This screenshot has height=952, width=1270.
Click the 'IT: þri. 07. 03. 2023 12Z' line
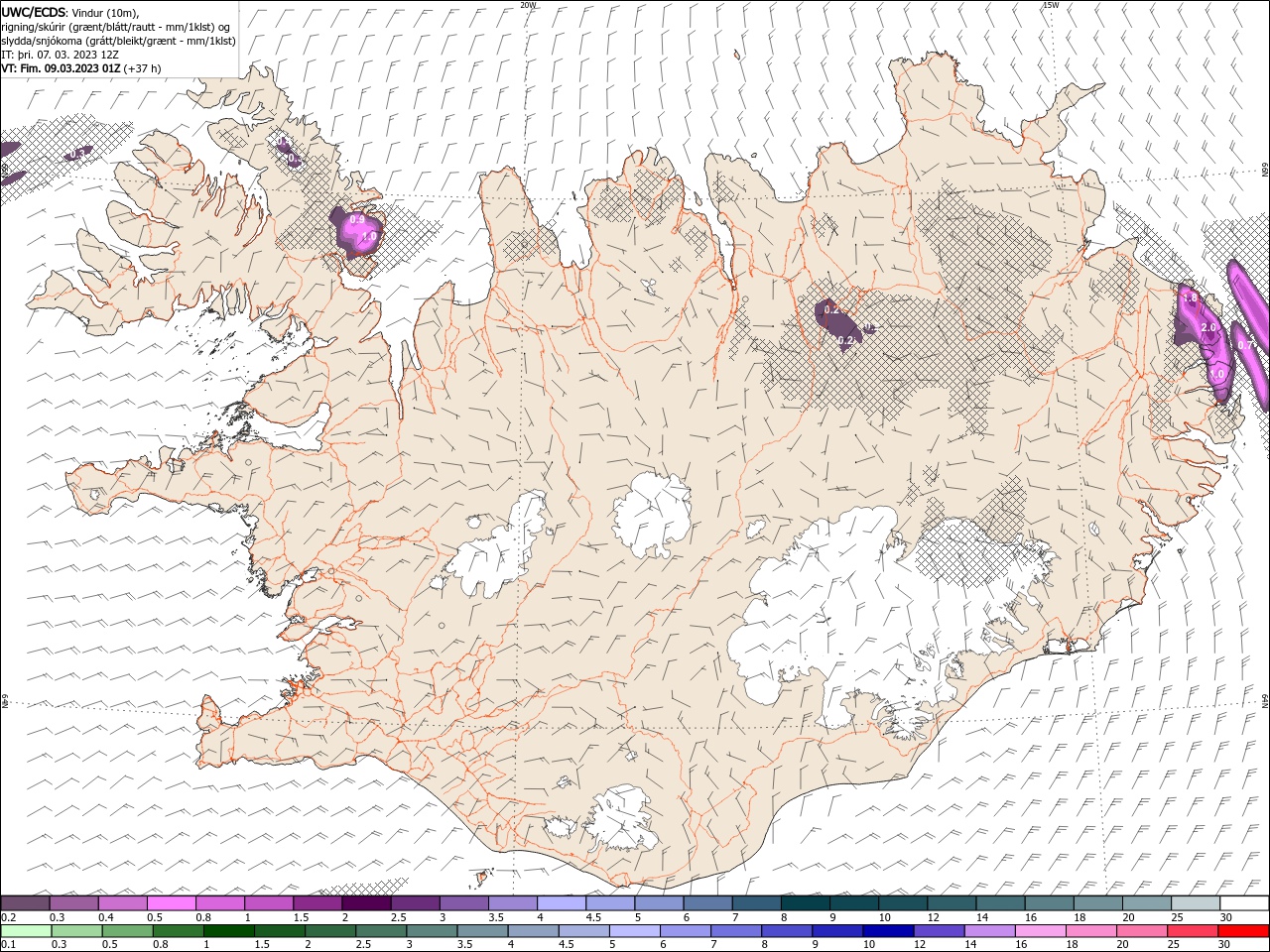(60, 55)
